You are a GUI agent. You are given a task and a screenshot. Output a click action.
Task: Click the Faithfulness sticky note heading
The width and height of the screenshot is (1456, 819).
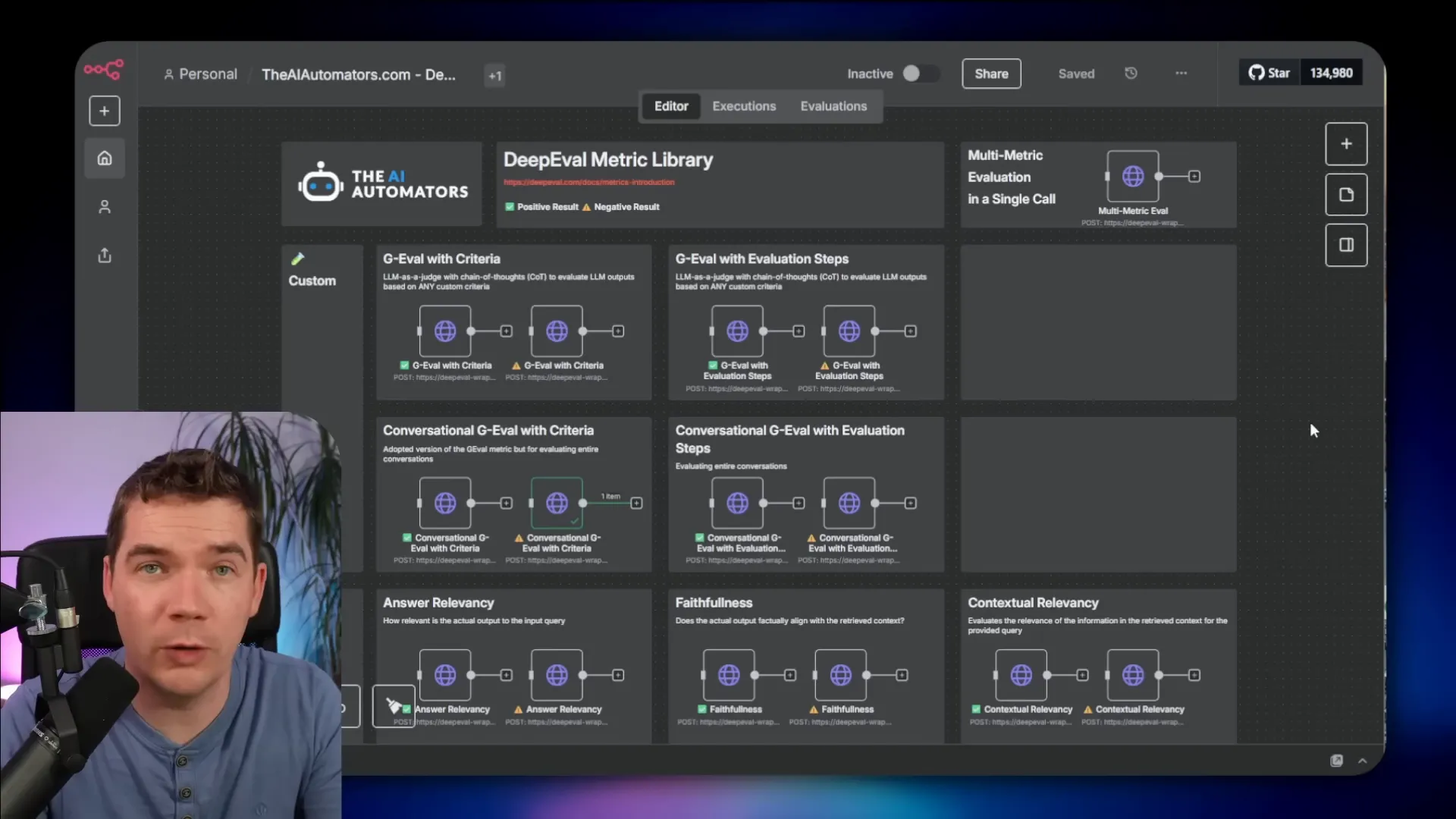(x=714, y=603)
